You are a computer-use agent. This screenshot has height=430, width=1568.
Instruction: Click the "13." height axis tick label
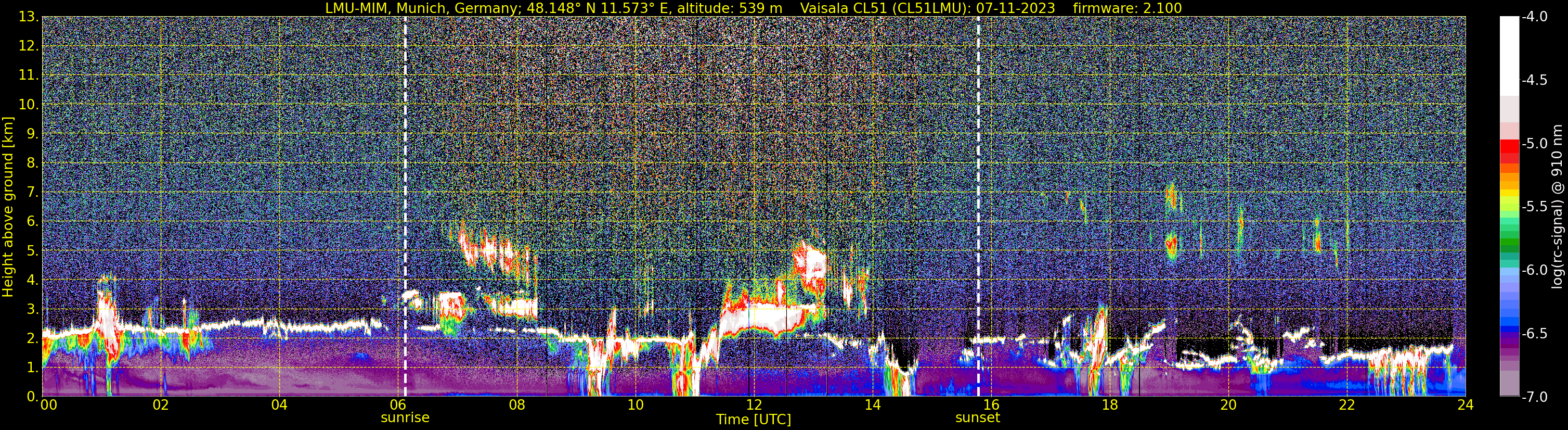29,17
